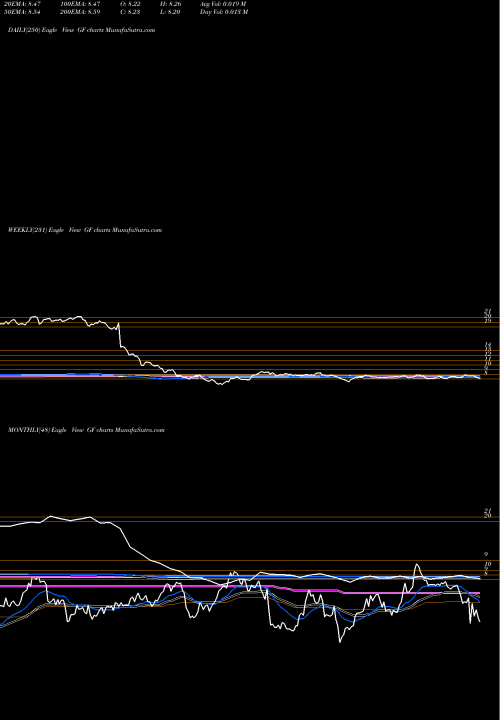
Task: Click the 200EMA: 8.59 value
Action: (82, 12)
